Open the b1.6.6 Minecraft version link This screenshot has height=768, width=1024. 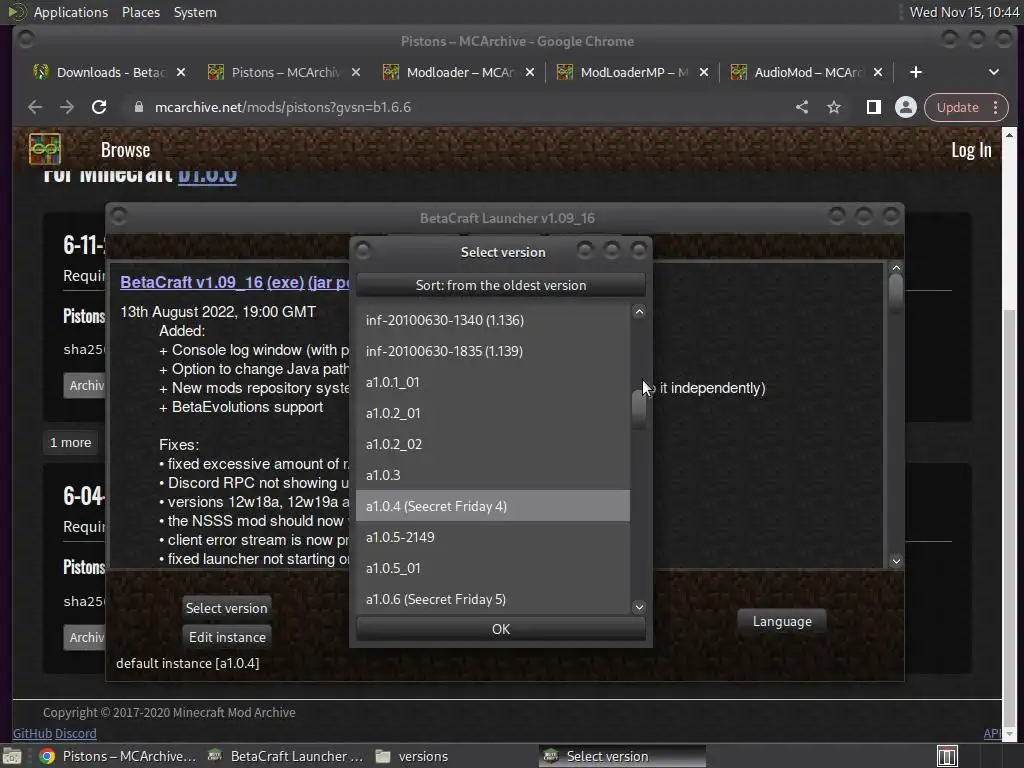pos(207,175)
